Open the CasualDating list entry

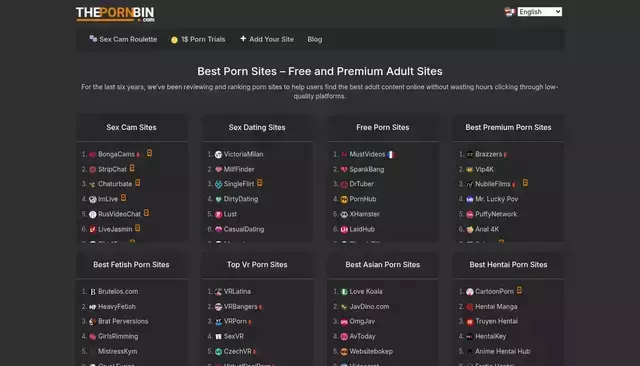tap(244, 229)
